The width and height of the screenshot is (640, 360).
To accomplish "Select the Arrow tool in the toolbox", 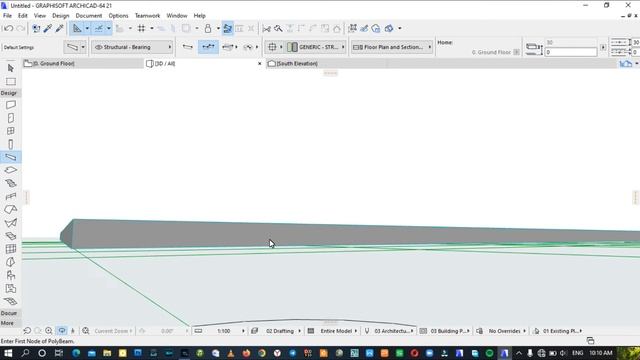I will click(11, 68).
